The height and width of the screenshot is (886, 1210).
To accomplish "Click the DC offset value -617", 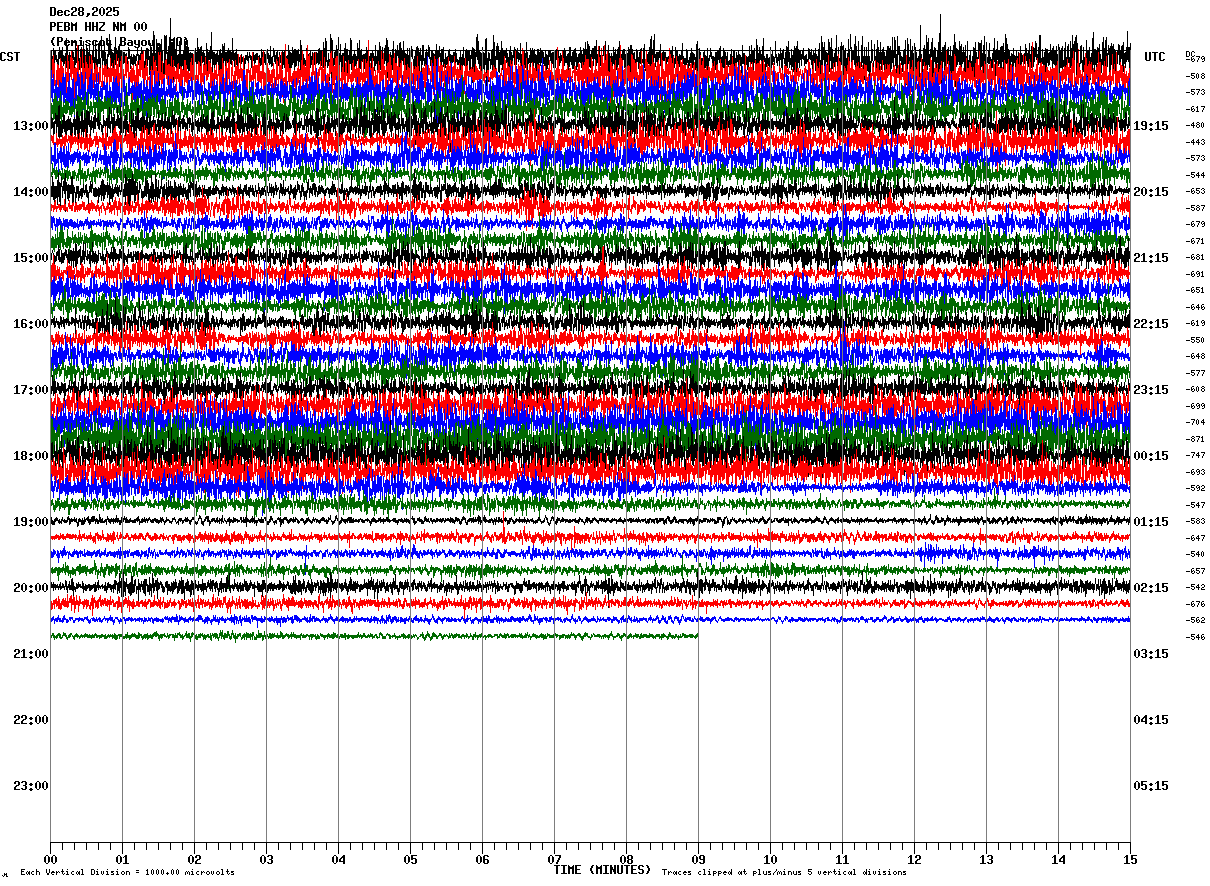I will pos(1195,109).
